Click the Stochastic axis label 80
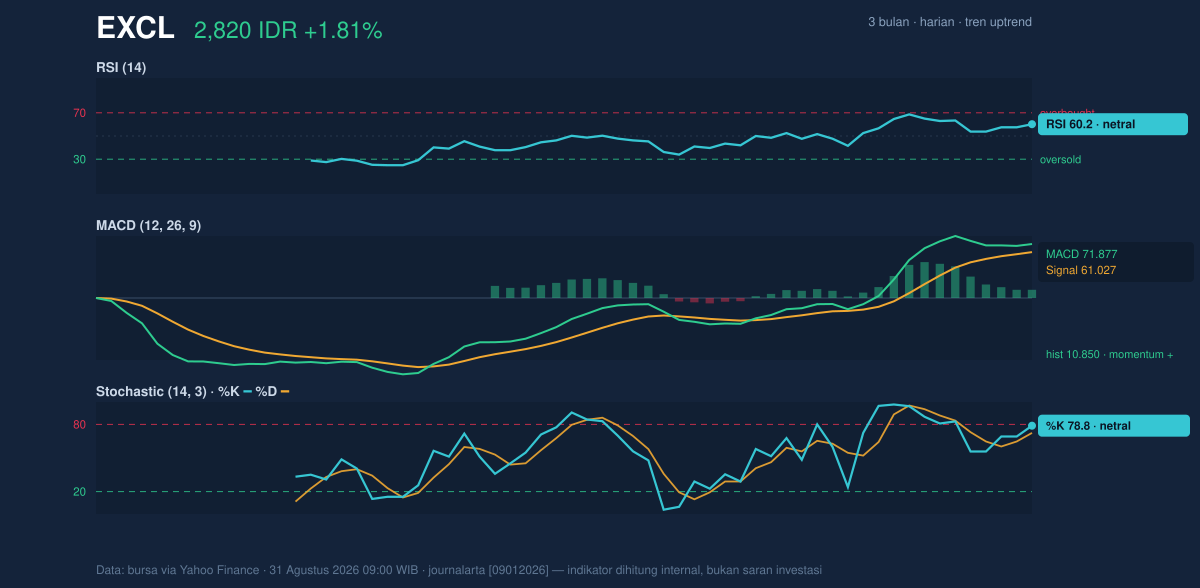Viewport: 1200px width, 588px height. [79, 425]
